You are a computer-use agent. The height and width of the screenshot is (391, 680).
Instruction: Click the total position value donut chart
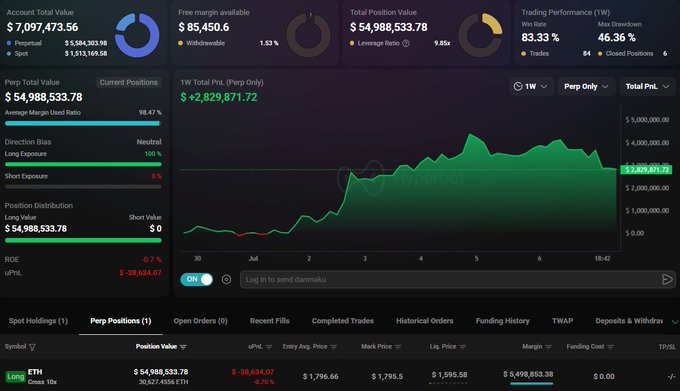click(x=481, y=35)
